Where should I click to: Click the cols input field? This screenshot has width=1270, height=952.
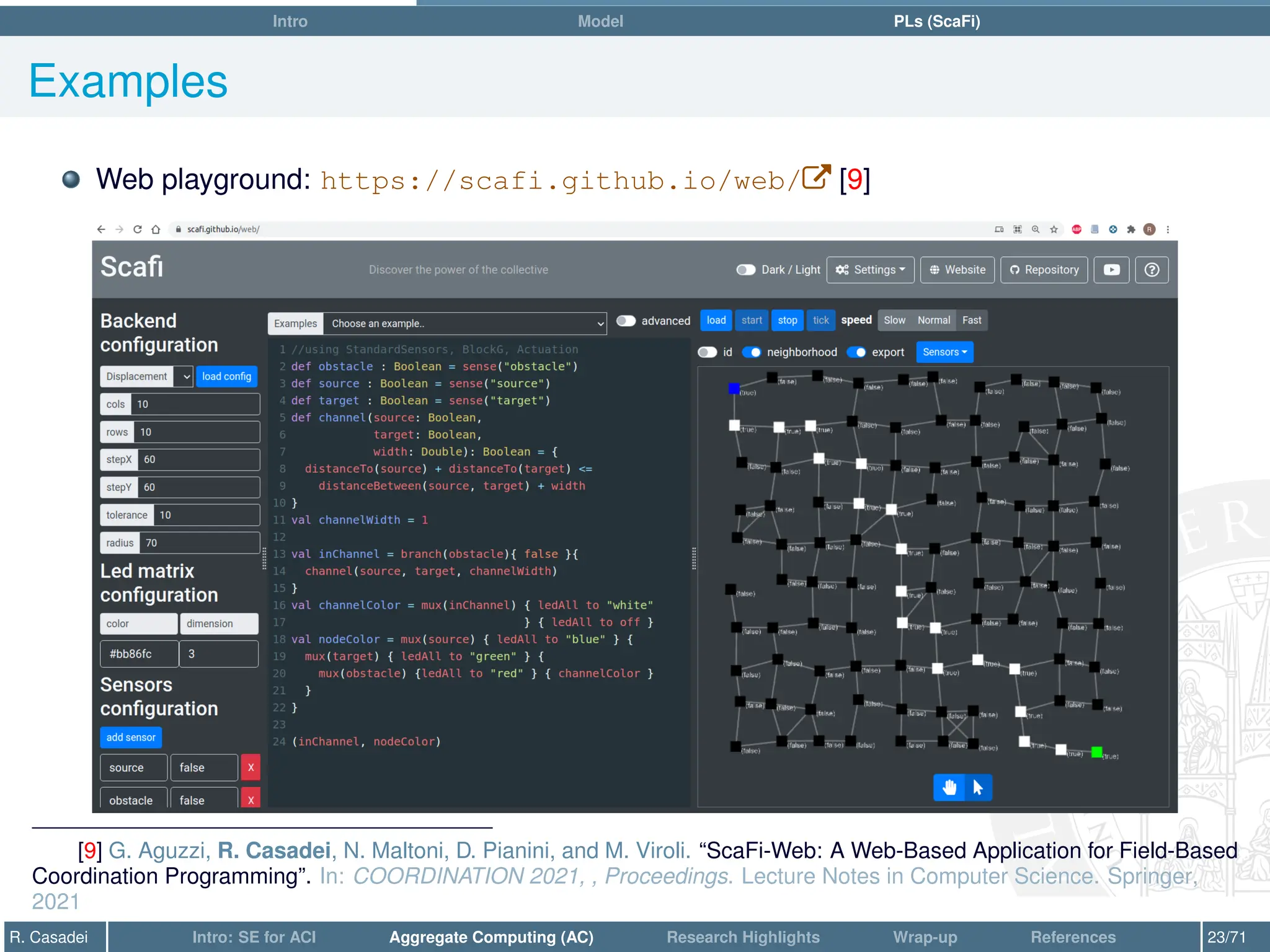(x=195, y=404)
